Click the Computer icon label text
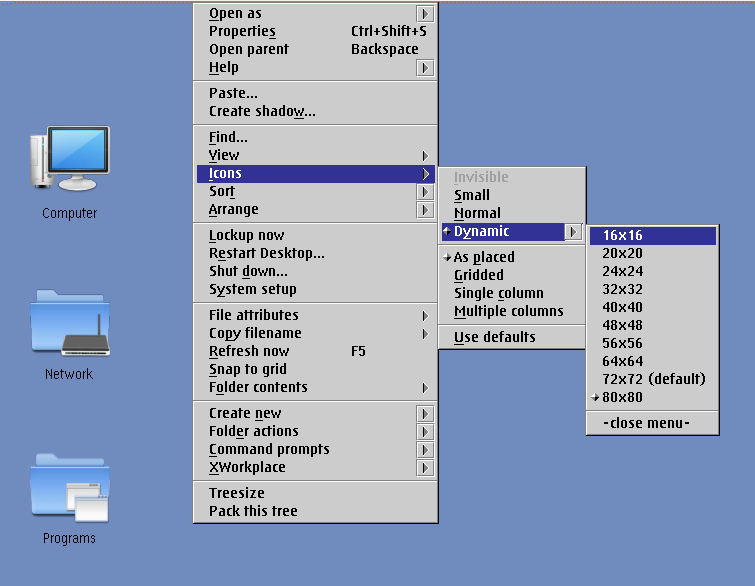The height and width of the screenshot is (586, 755). [69, 213]
